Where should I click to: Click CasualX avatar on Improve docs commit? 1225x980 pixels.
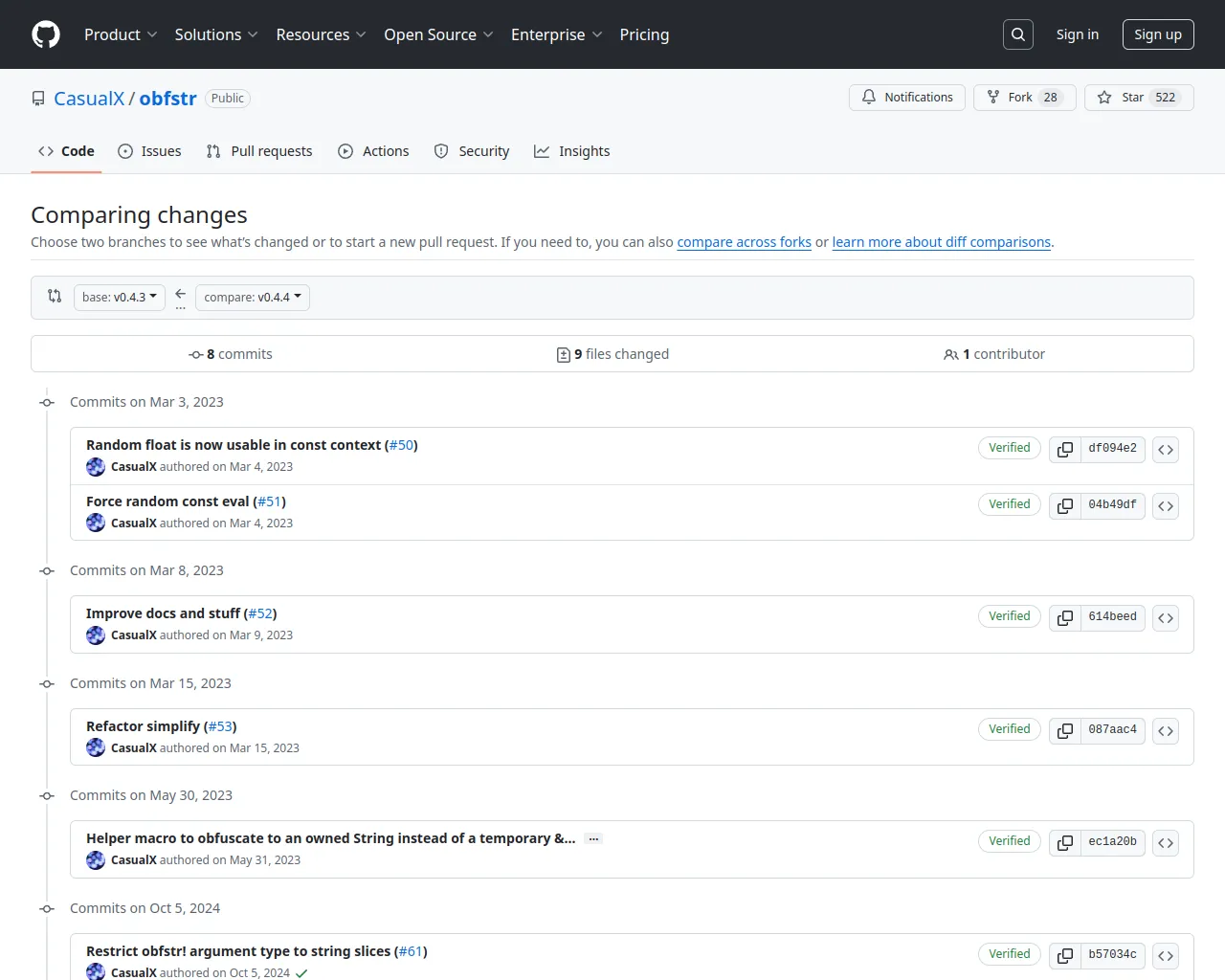[x=96, y=635]
